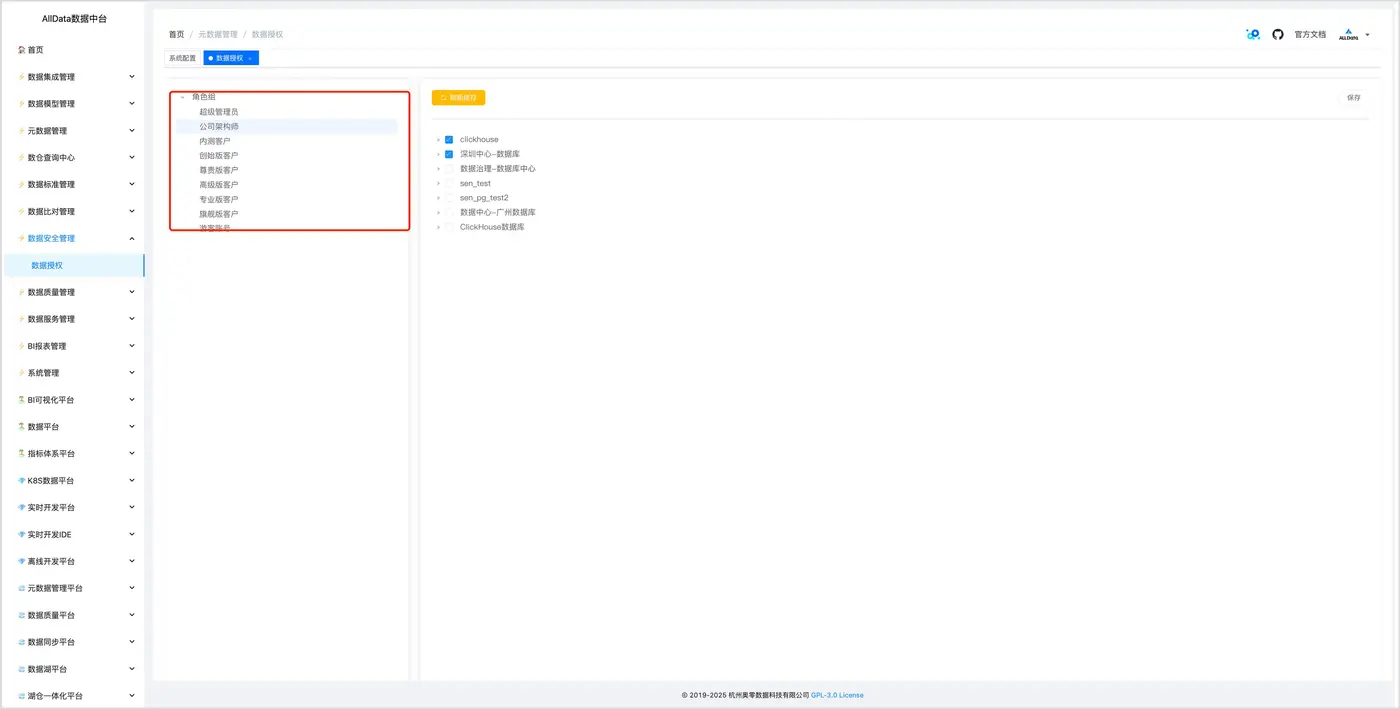Click the diamond icon of K8S数据平台
Image resolution: width=1400 pixels, height=709 pixels.
[21, 481]
